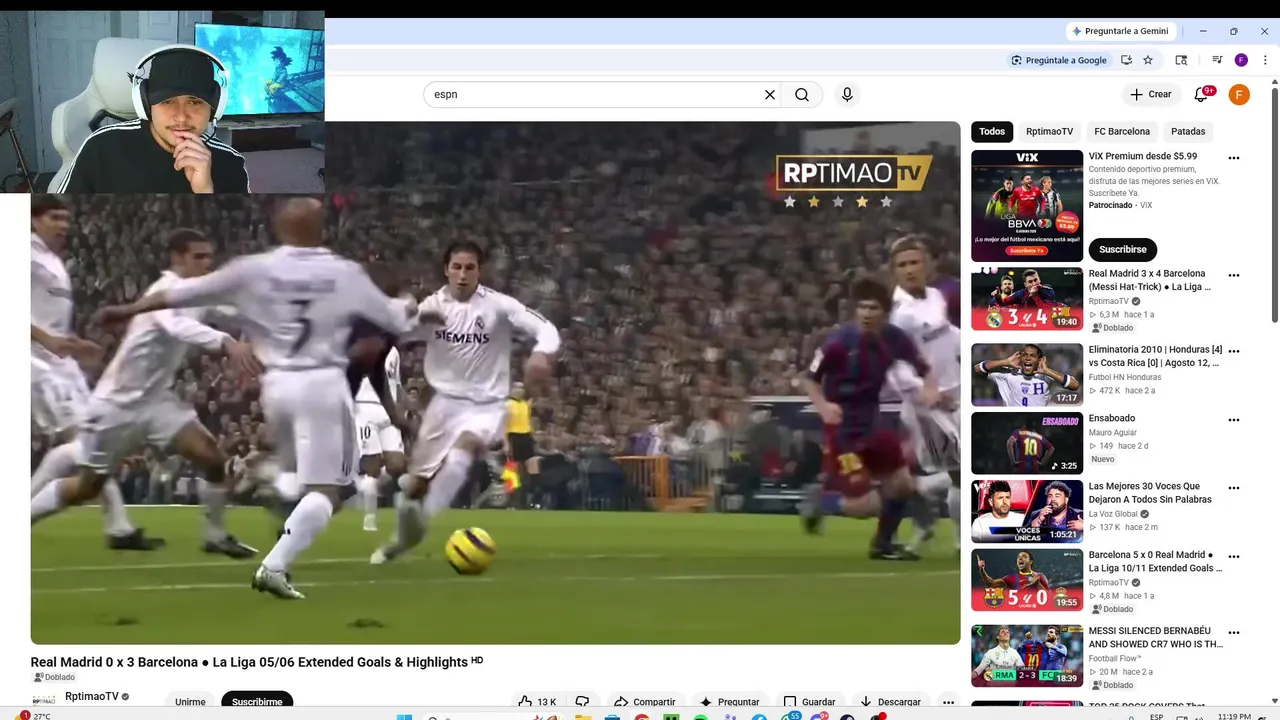Click Preguntar button below video
This screenshot has width=1280, height=720.
(x=729, y=702)
